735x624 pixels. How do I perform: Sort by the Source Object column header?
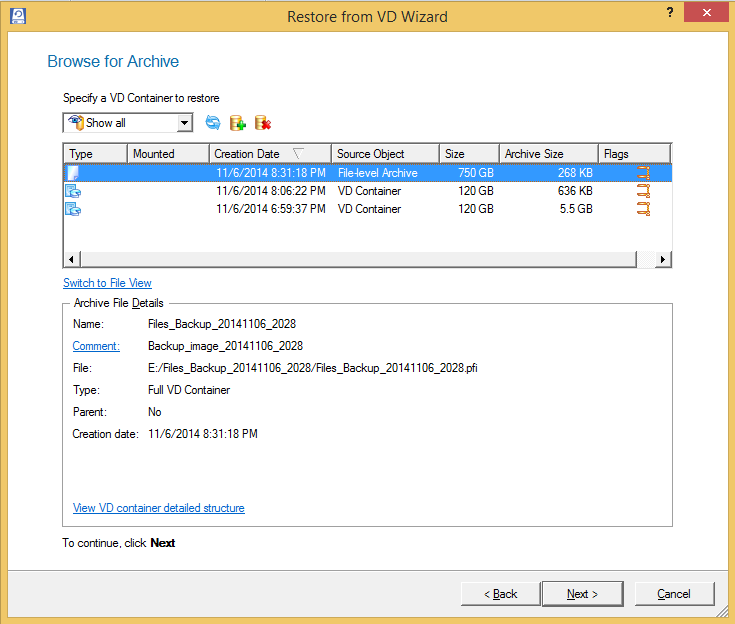(x=385, y=154)
